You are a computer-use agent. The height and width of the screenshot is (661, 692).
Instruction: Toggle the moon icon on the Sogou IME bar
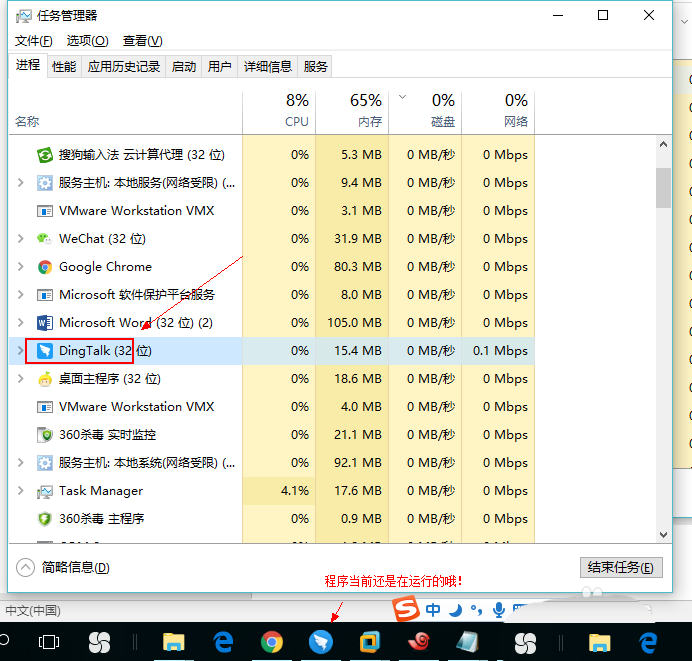[455, 610]
